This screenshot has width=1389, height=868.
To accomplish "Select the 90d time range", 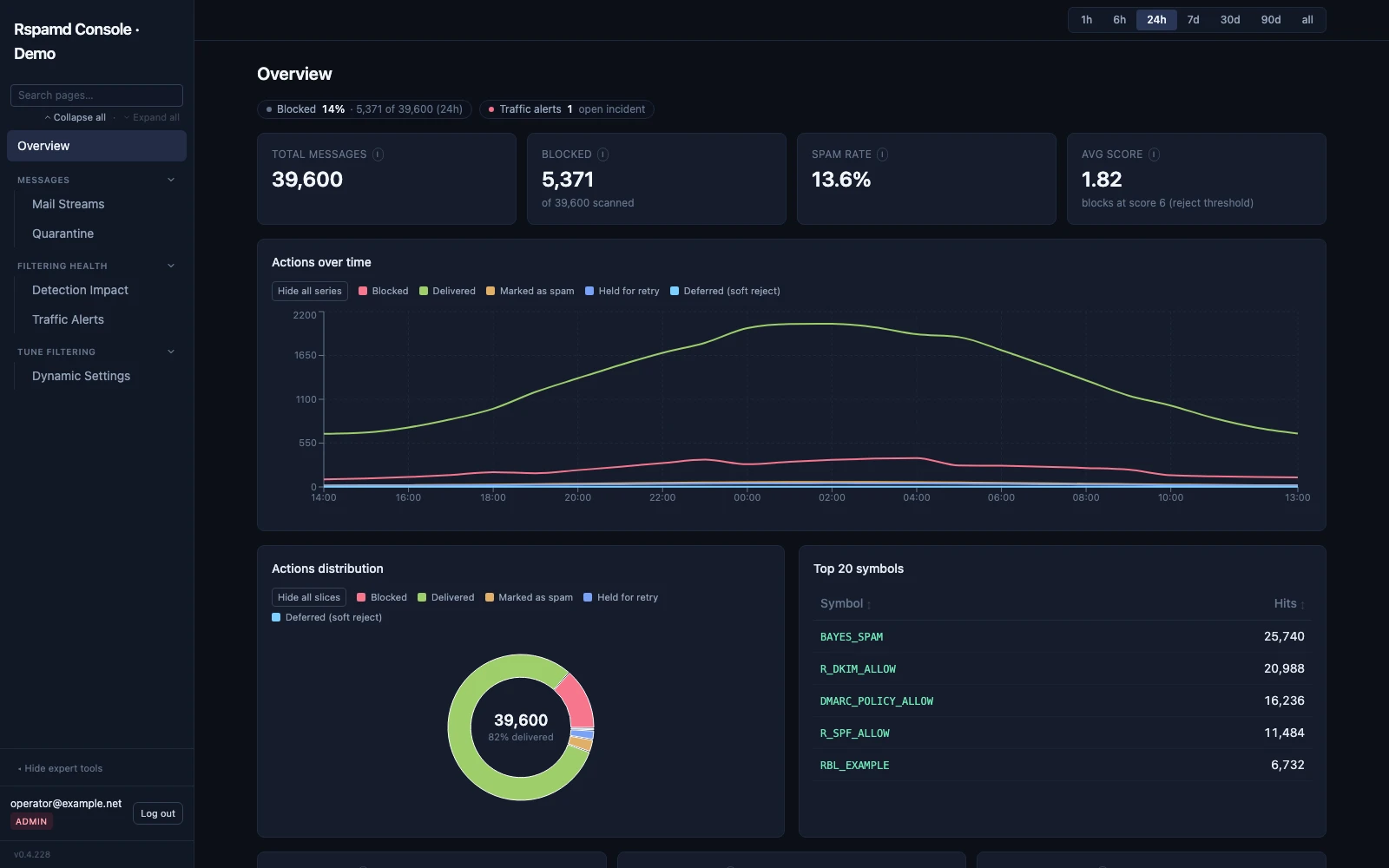I will (1271, 20).
